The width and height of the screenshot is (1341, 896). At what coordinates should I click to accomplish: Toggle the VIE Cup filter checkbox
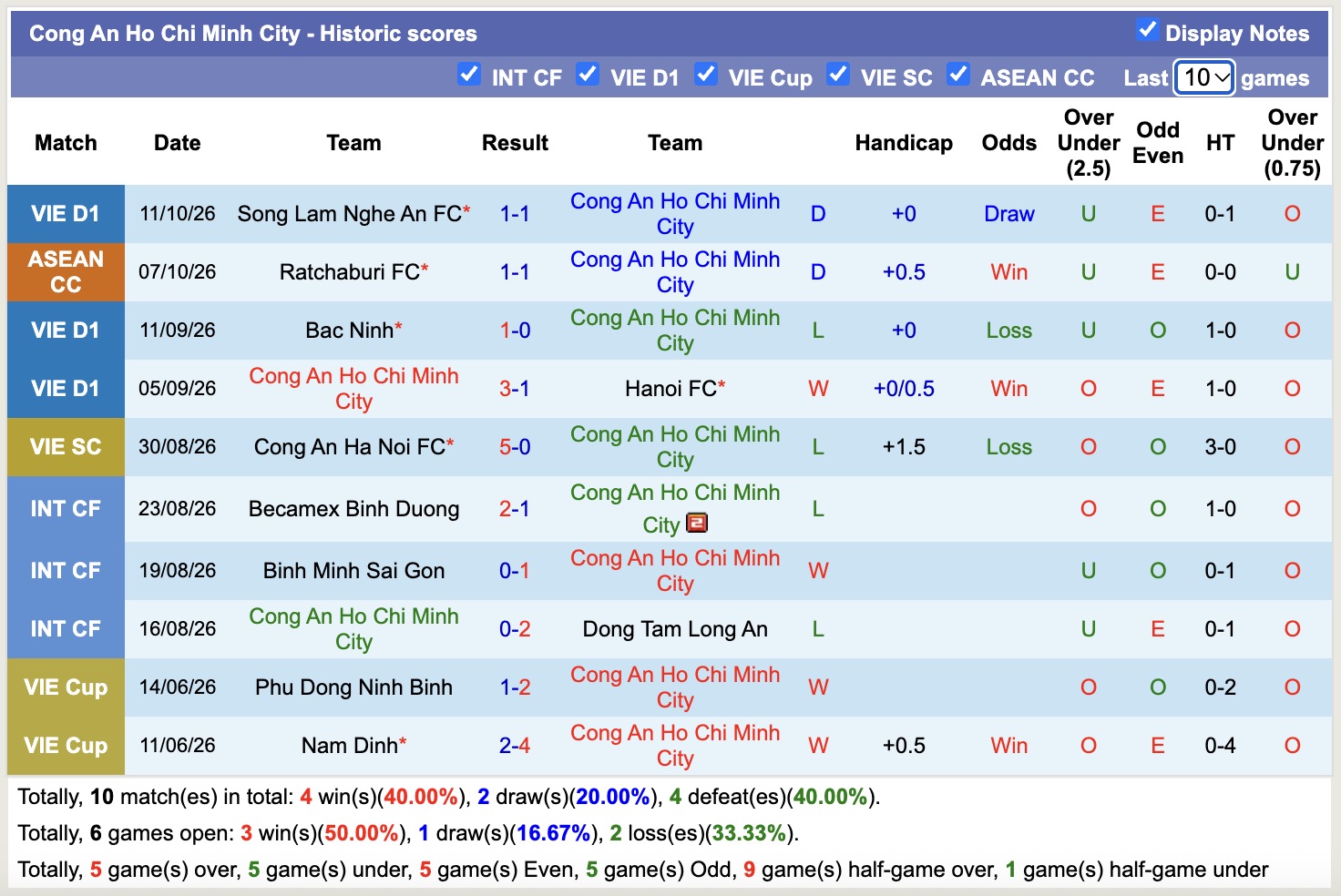[706, 75]
